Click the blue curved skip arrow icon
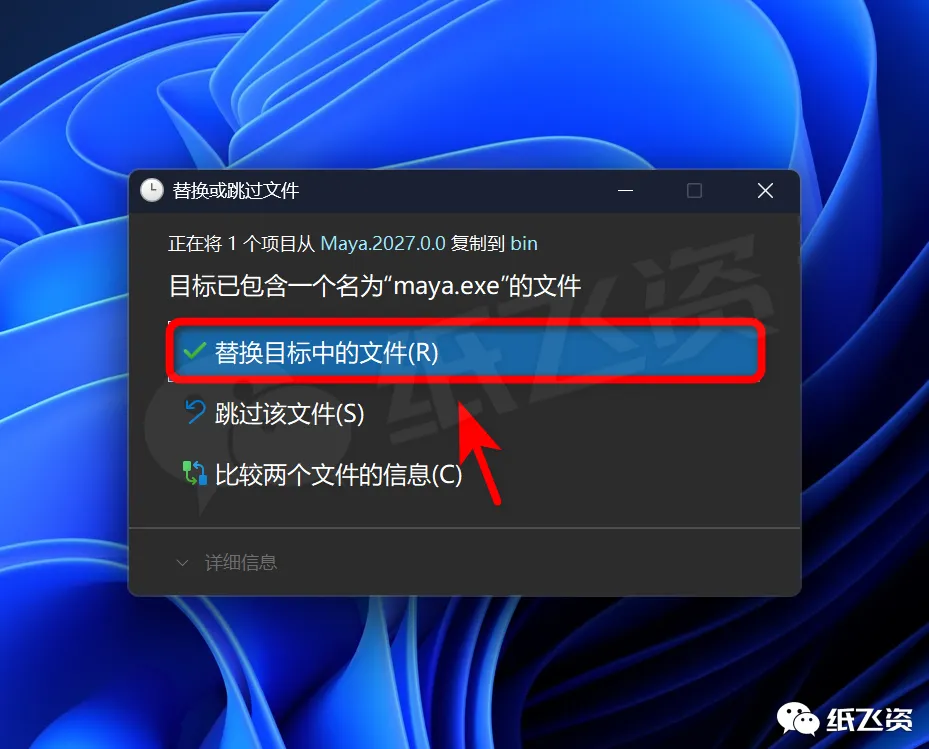 pos(194,412)
